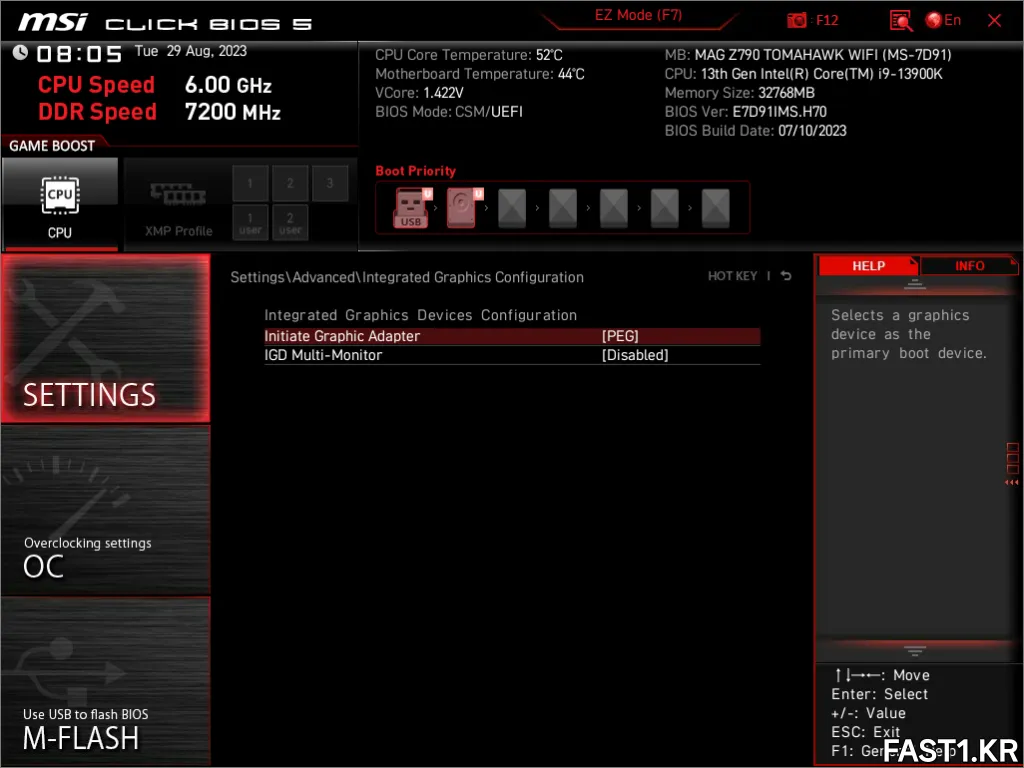Click the VCore 1.422V reading
The image size is (1024, 768).
(x=419, y=93)
